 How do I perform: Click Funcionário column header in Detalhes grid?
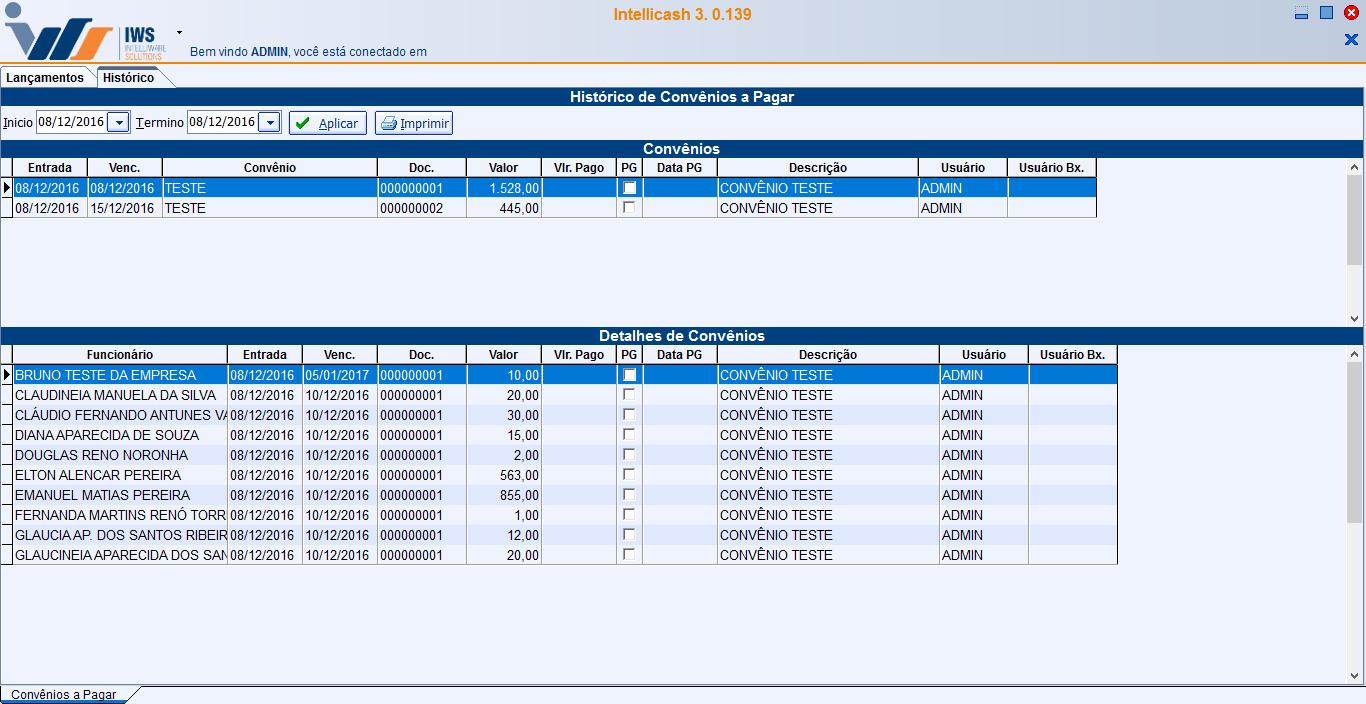click(x=120, y=355)
